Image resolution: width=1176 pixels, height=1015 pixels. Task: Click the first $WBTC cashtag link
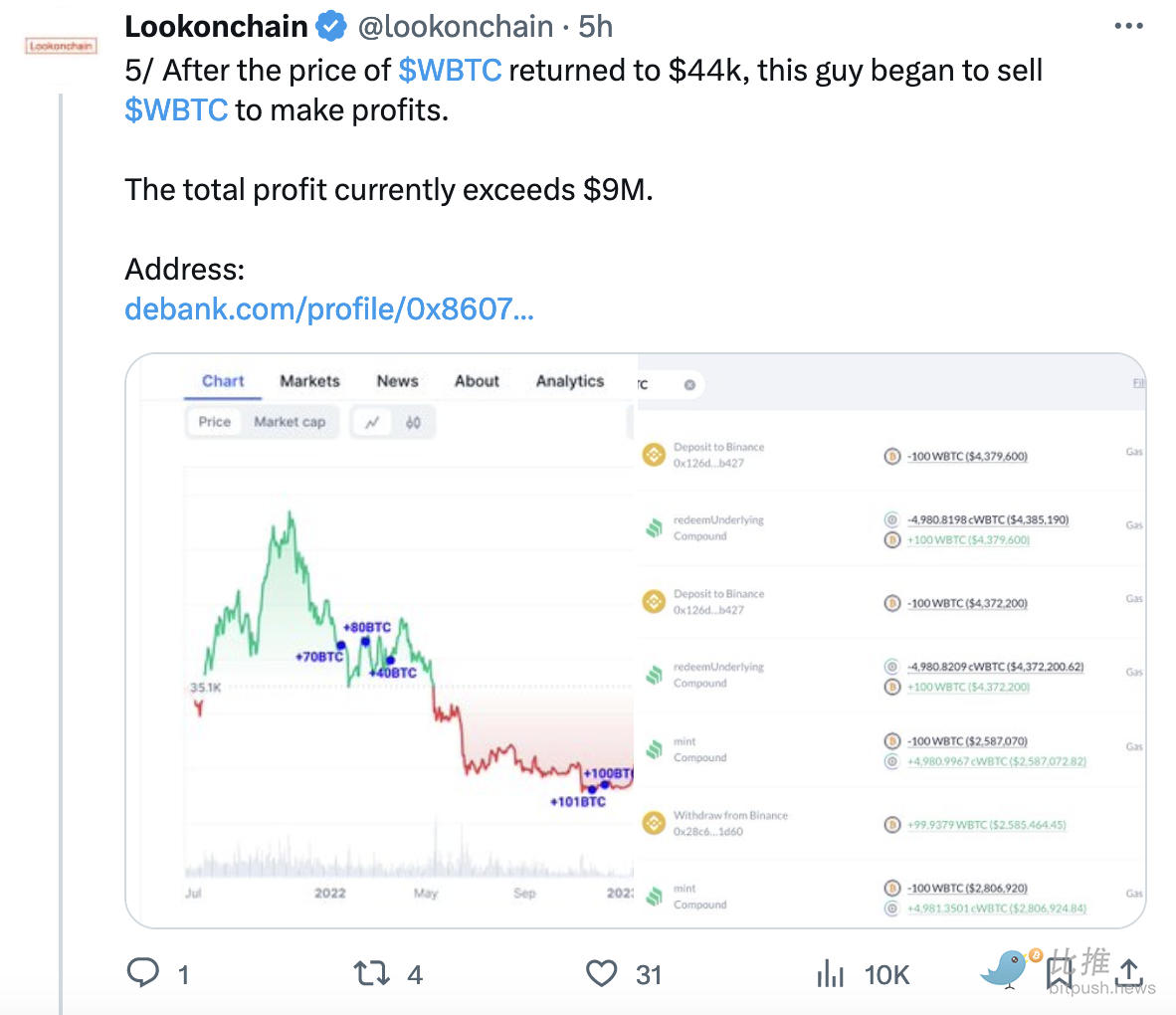[x=450, y=71]
